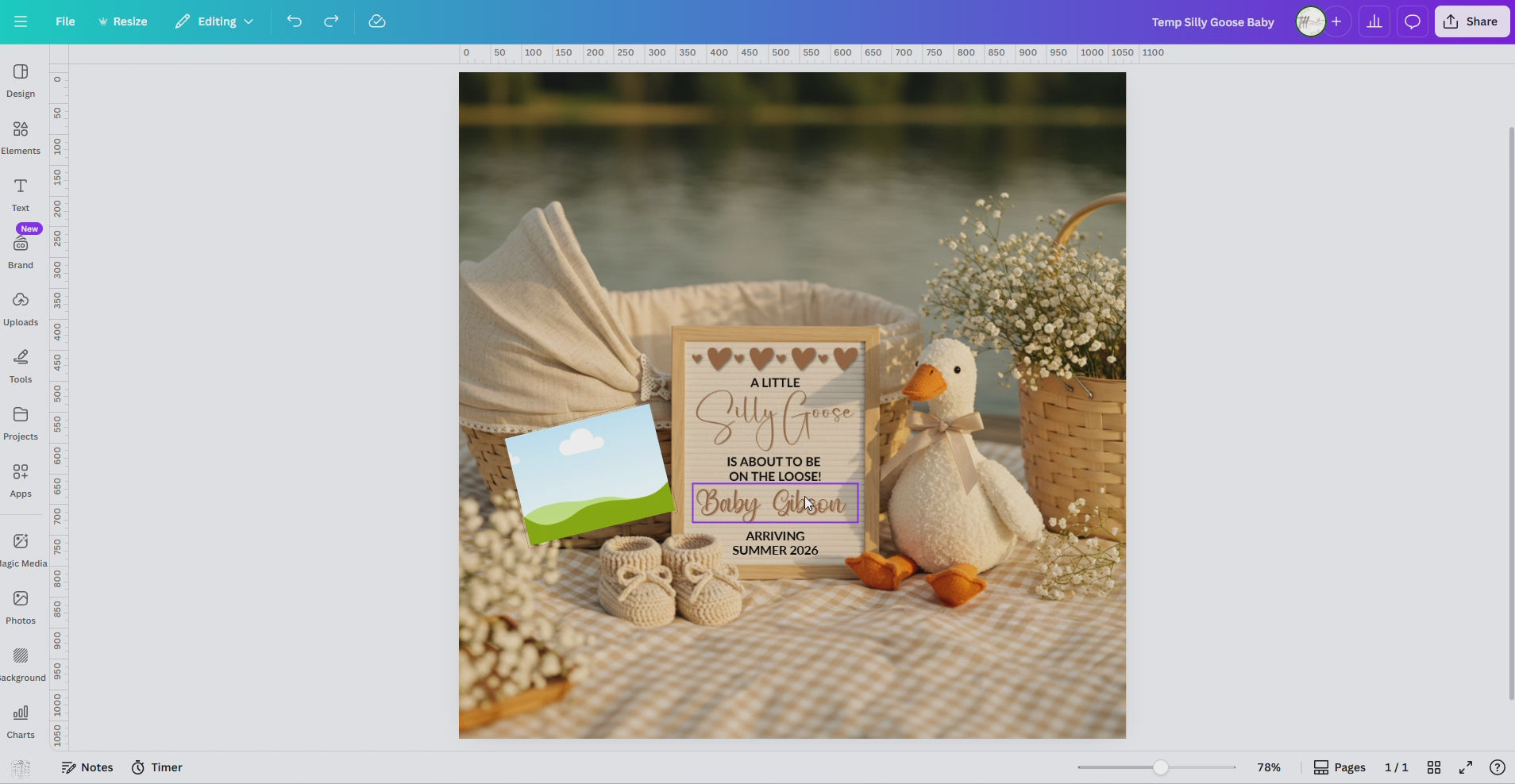The image size is (1515, 784).
Task: Open the File menu
Action: (64, 21)
